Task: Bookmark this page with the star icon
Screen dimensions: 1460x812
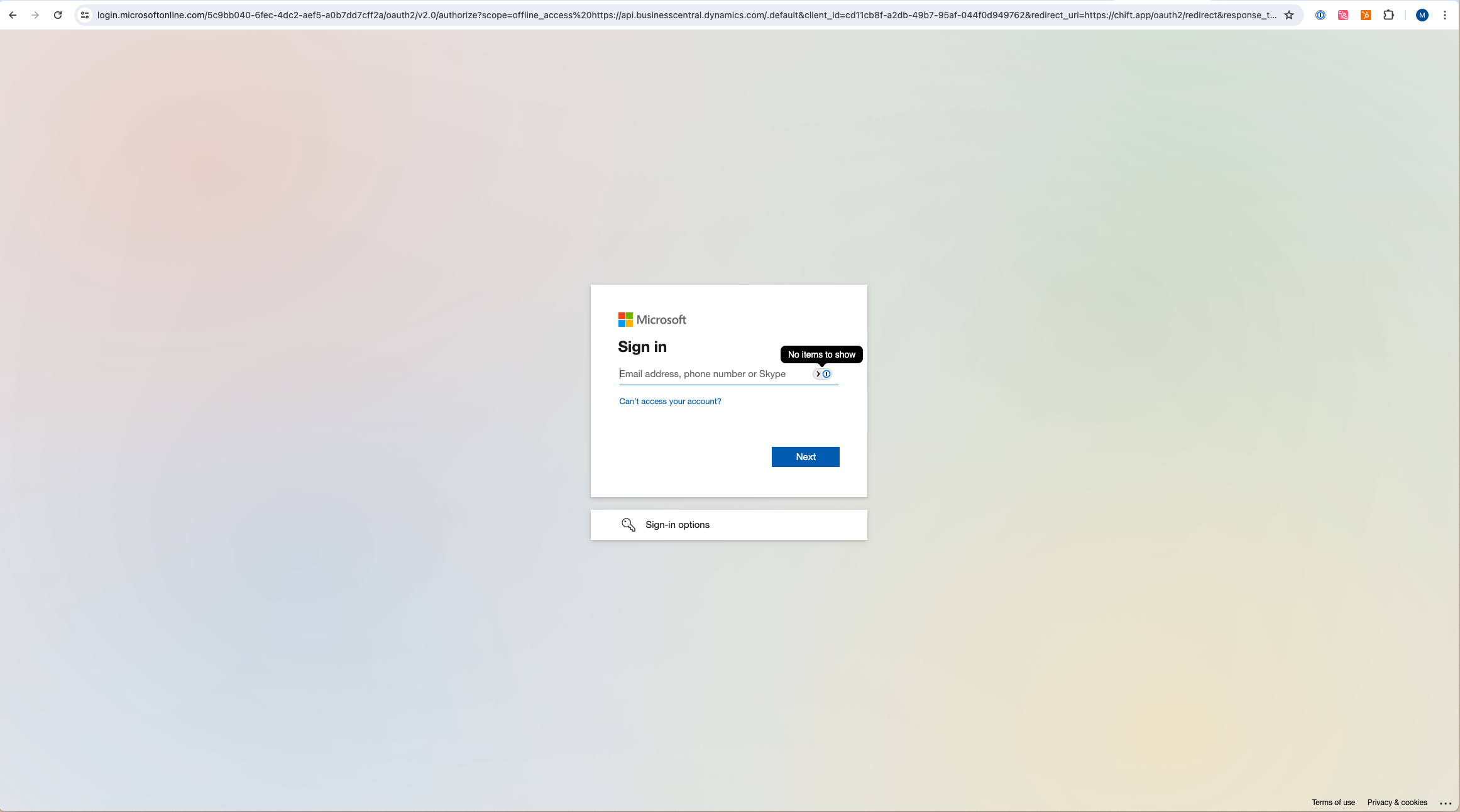Action: click(x=1289, y=15)
